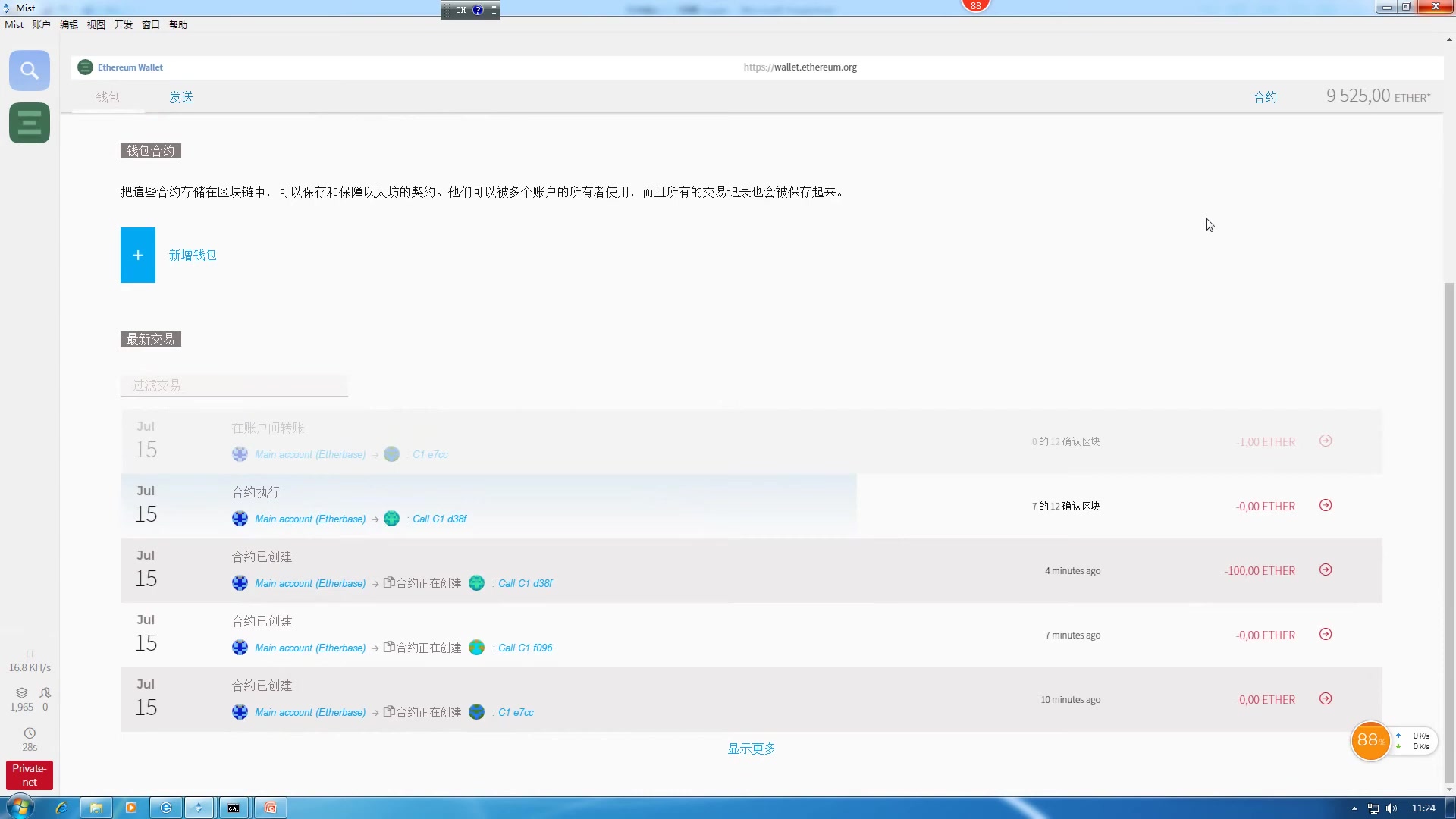Click the Ethereum Wallet favicon in address bar

tap(86, 67)
